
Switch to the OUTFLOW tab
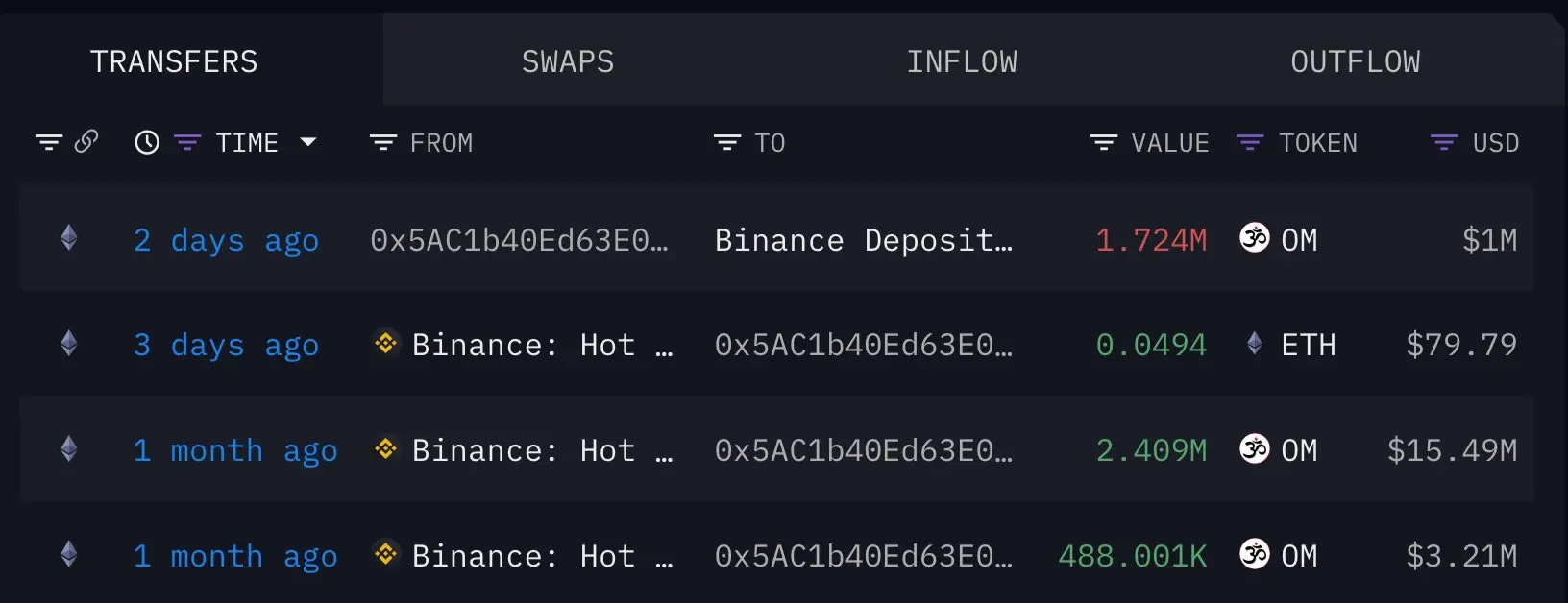[1355, 60]
